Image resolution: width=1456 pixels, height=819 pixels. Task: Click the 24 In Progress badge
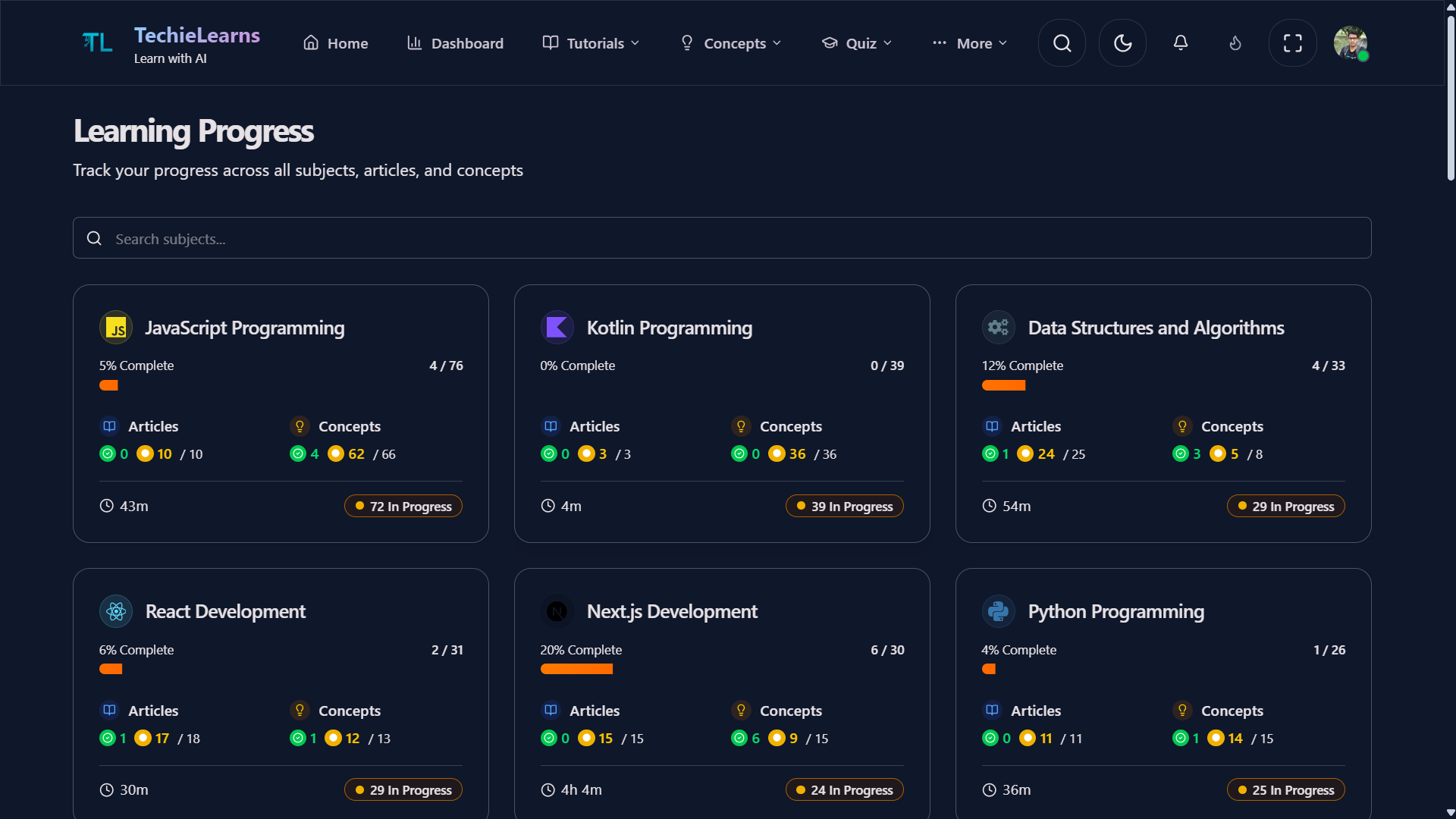point(844,789)
